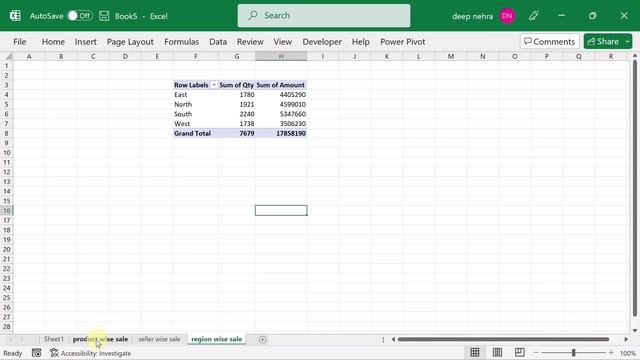Viewport: 640px width, 360px height.
Task: Expand the Share dropdown arrow
Action: click(x=627, y=41)
